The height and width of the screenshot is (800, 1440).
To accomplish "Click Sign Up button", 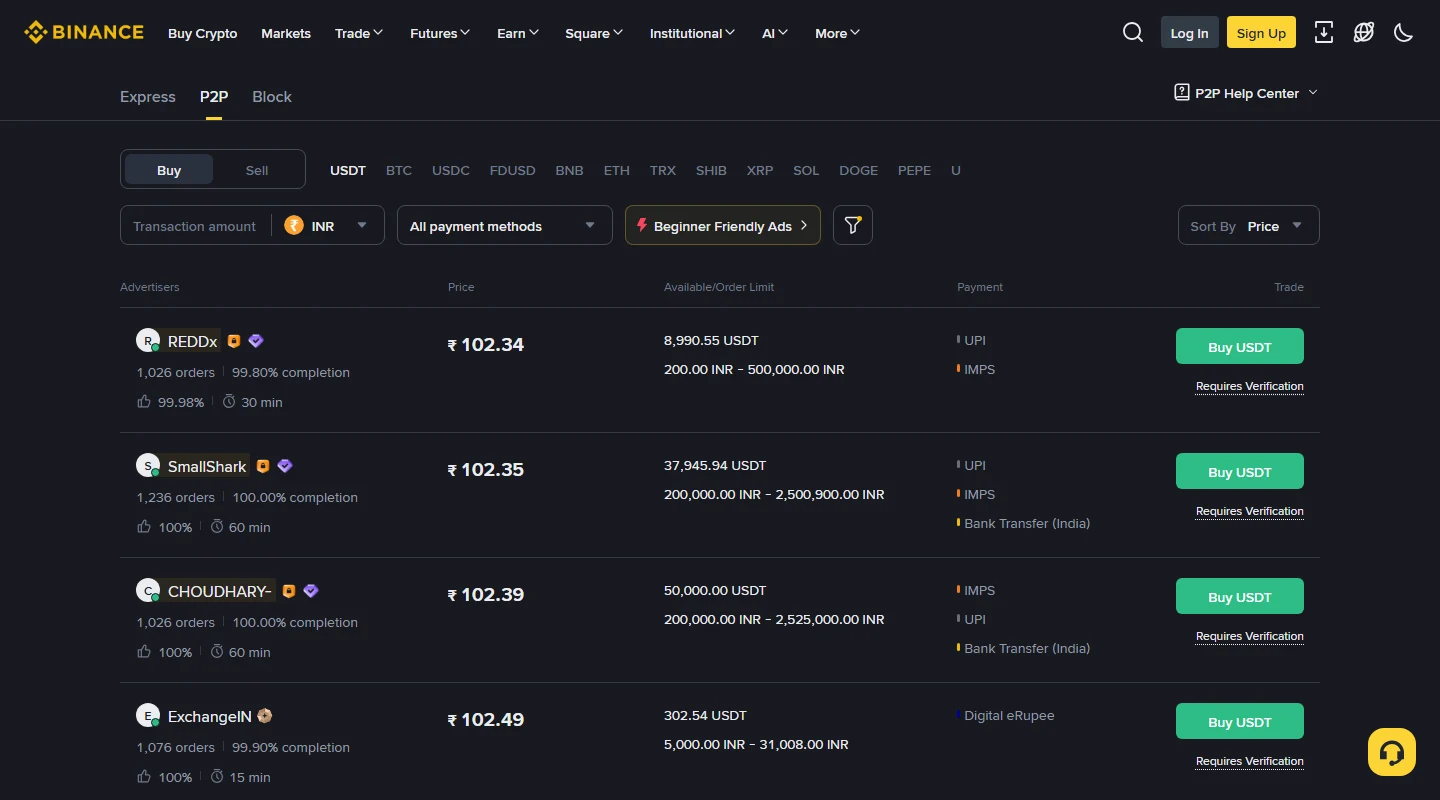I will (1261, 32).
